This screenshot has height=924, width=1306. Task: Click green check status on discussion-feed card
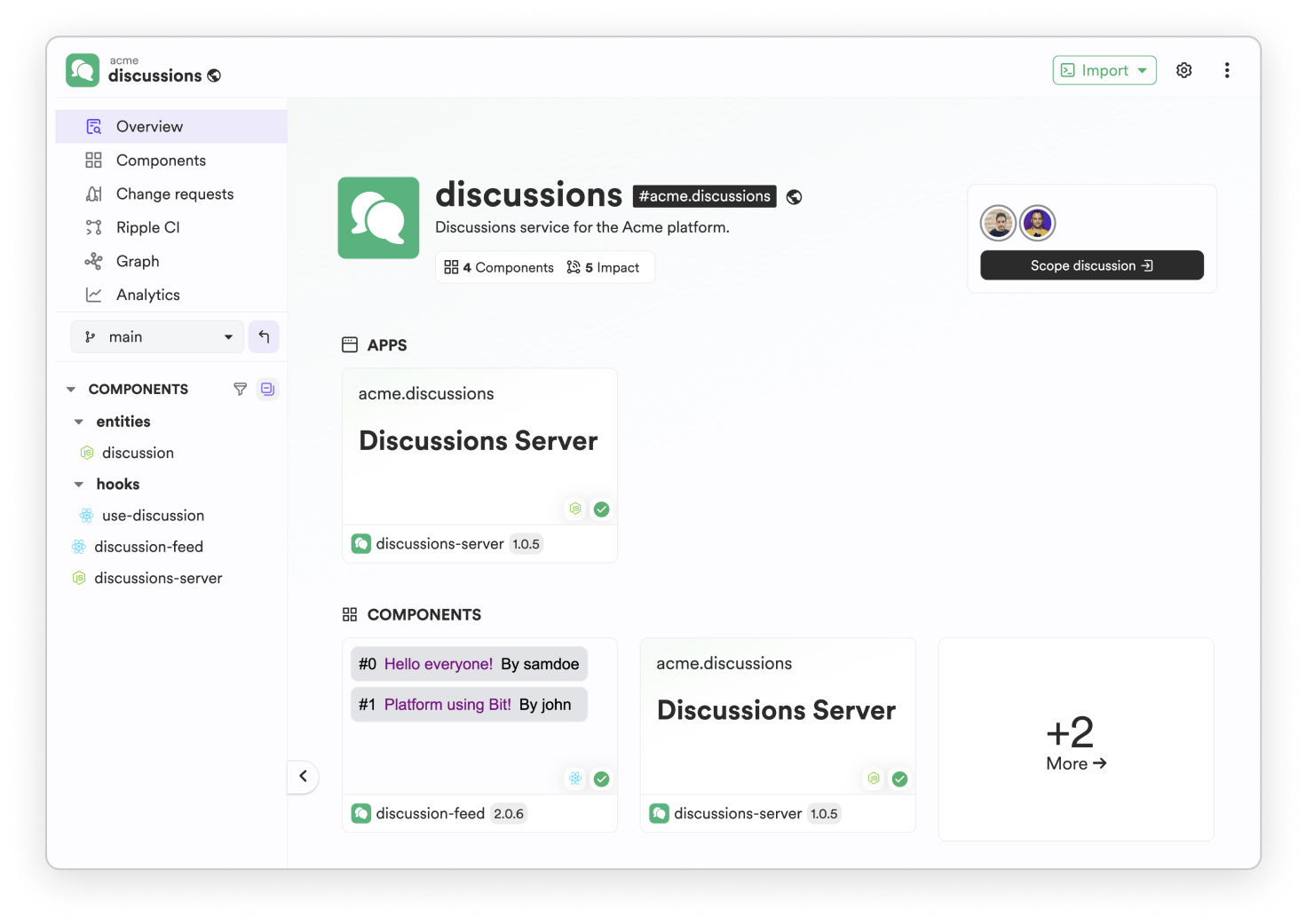click(x=602, y=778)
